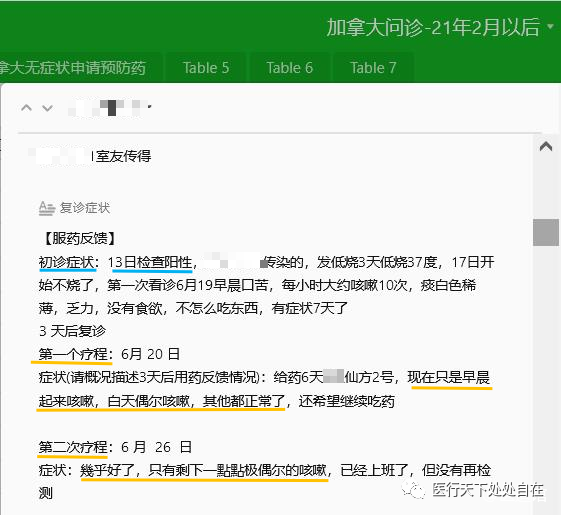Click the 室友传得 field value
Image resolution: width=561 pixels, height=515 pixels.
123,156
